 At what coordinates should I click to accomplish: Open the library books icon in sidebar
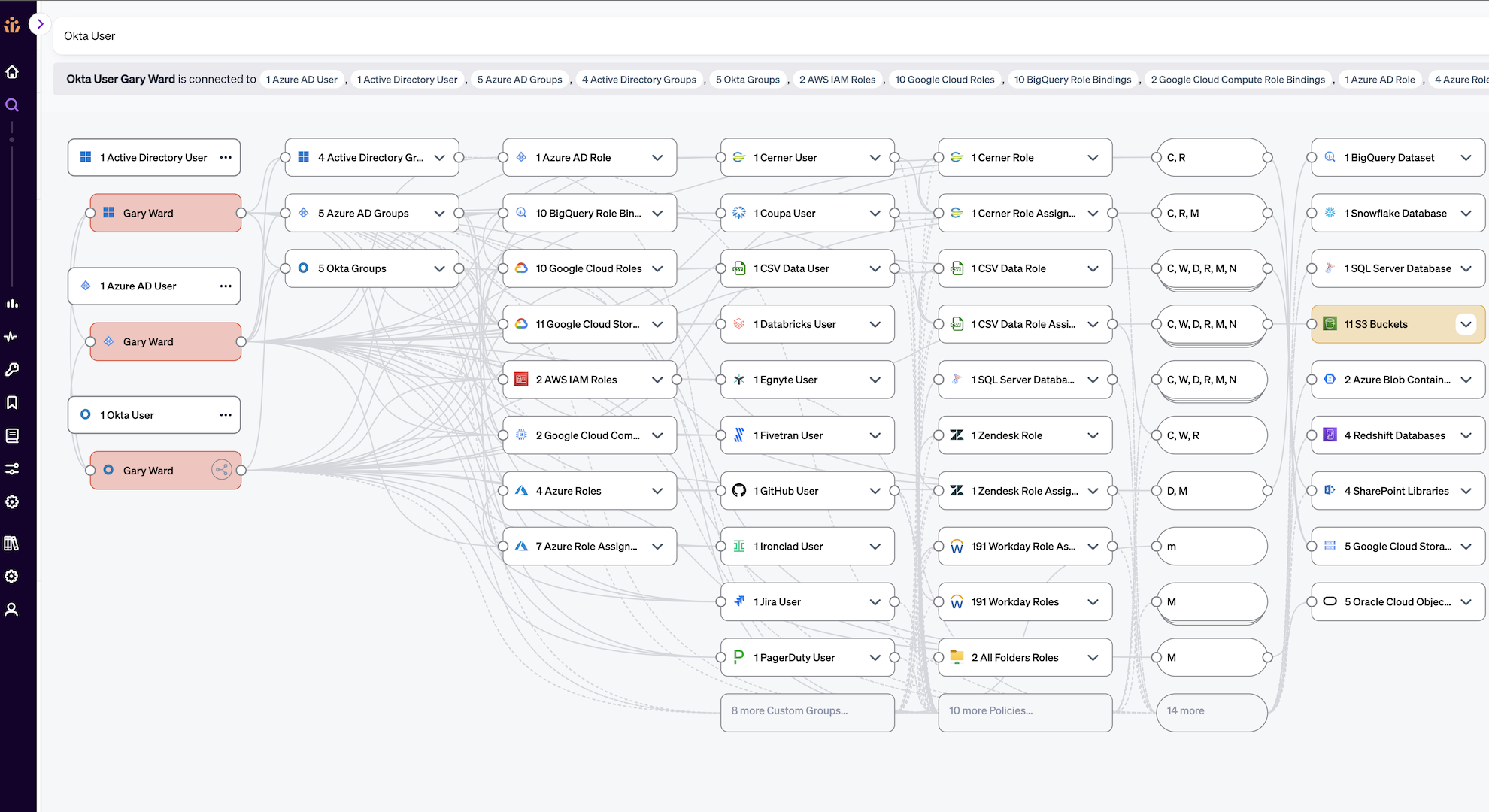tap(12, 543)
